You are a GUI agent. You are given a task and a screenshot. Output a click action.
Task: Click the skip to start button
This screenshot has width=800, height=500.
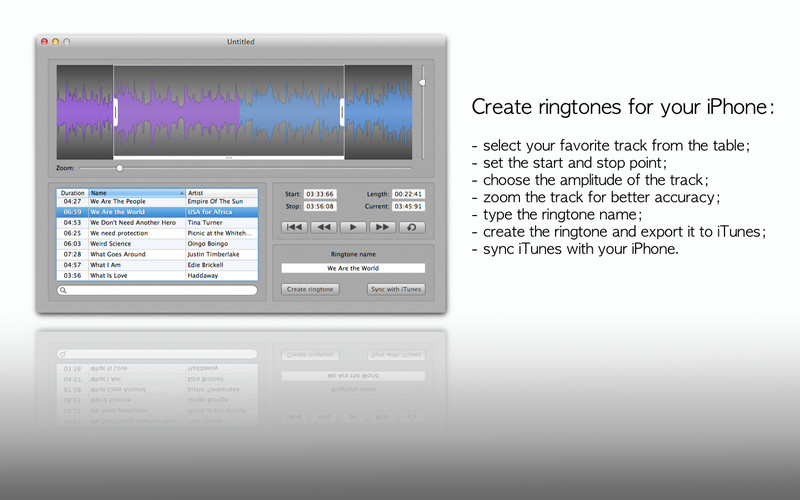294,227
